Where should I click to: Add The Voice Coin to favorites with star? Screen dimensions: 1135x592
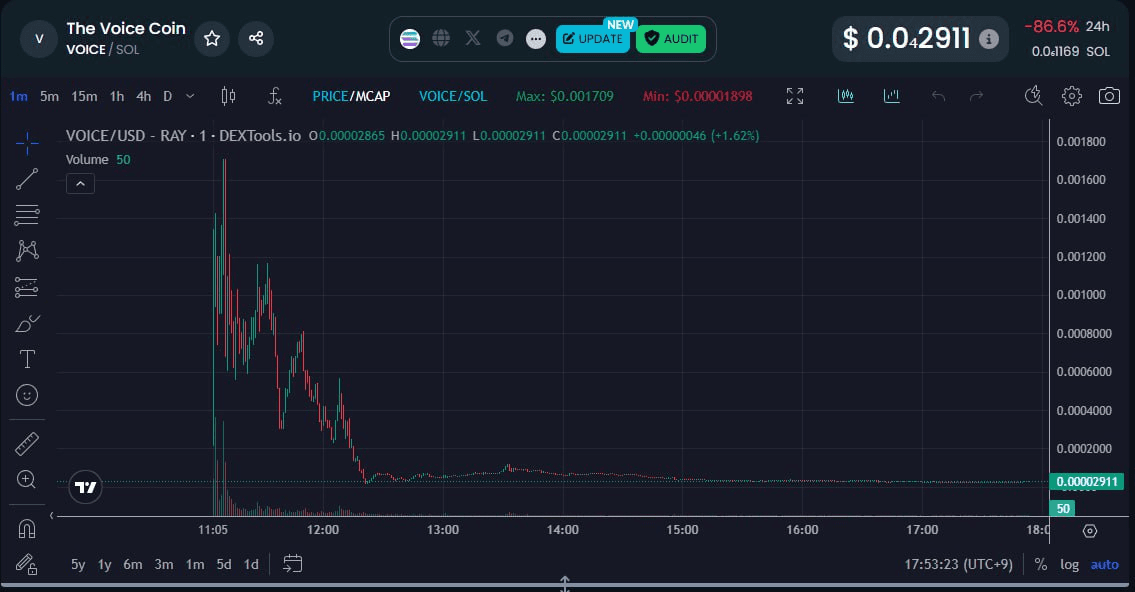coord(212,38)
